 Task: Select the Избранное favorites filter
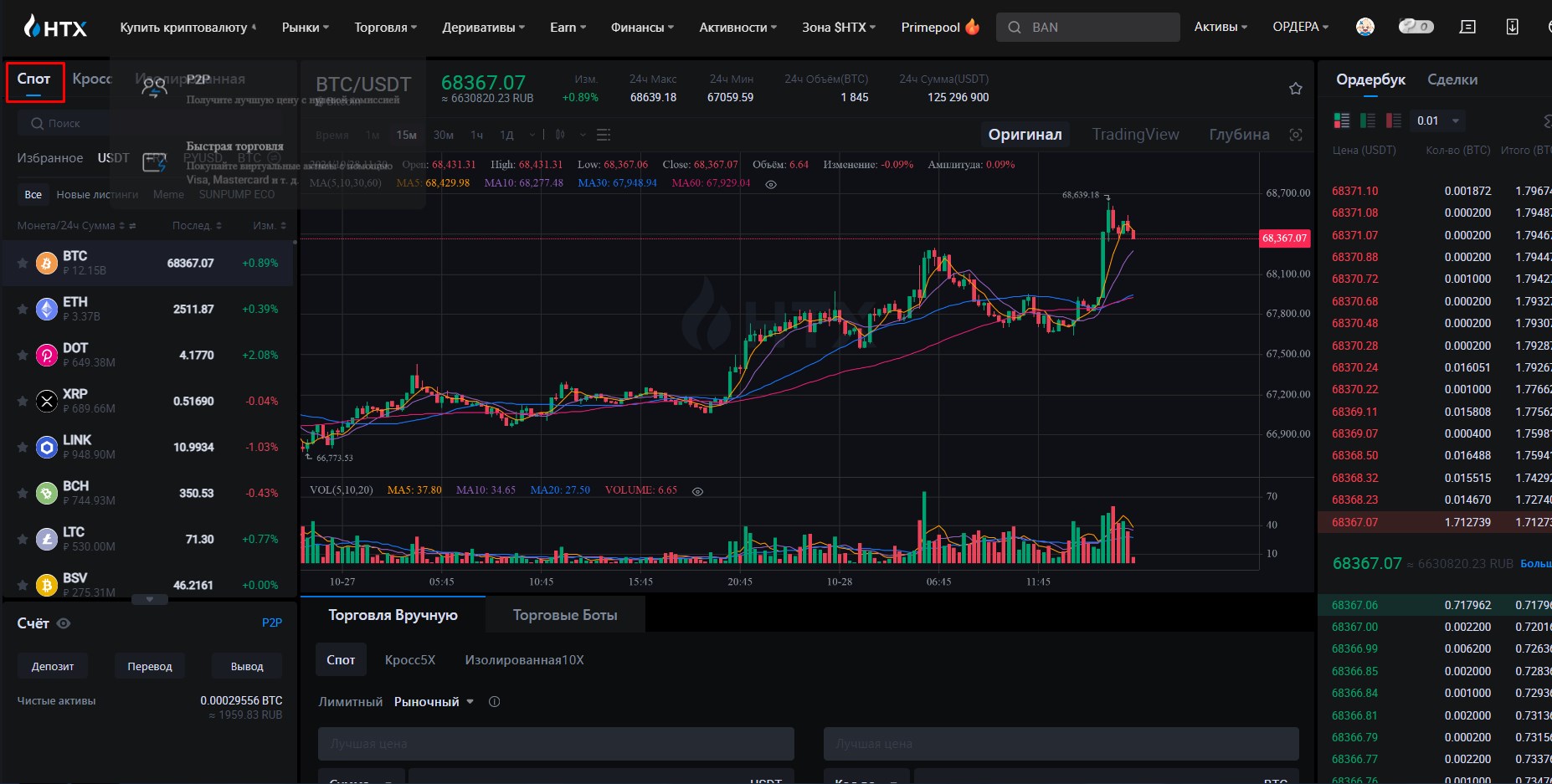coord(50,158)
